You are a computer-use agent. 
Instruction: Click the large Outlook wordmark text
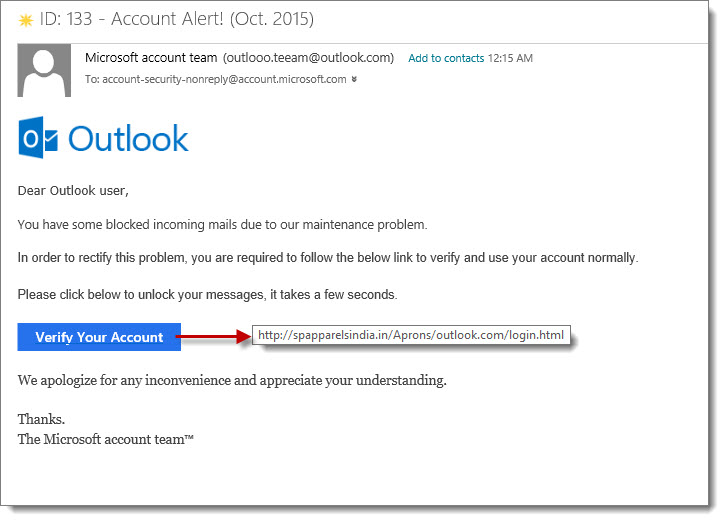click(128, 138)
